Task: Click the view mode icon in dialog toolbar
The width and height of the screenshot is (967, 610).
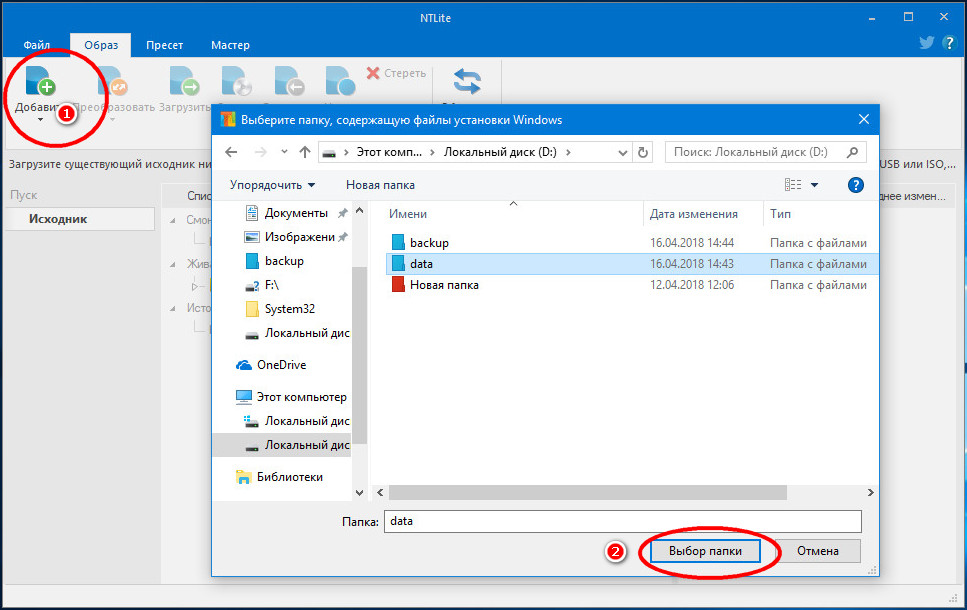Action: click(793, 184)
